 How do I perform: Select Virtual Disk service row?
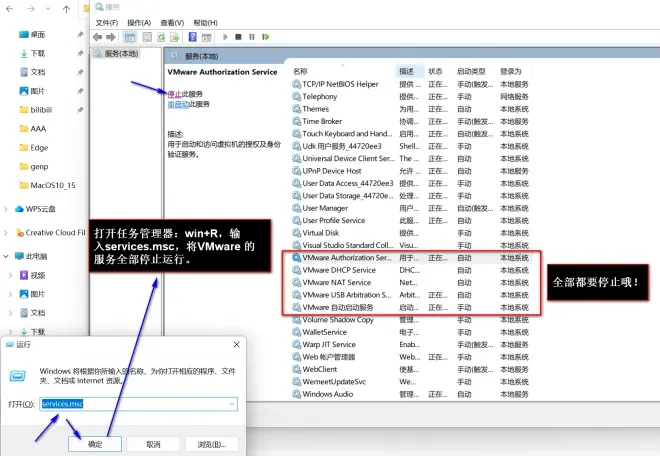410,233
